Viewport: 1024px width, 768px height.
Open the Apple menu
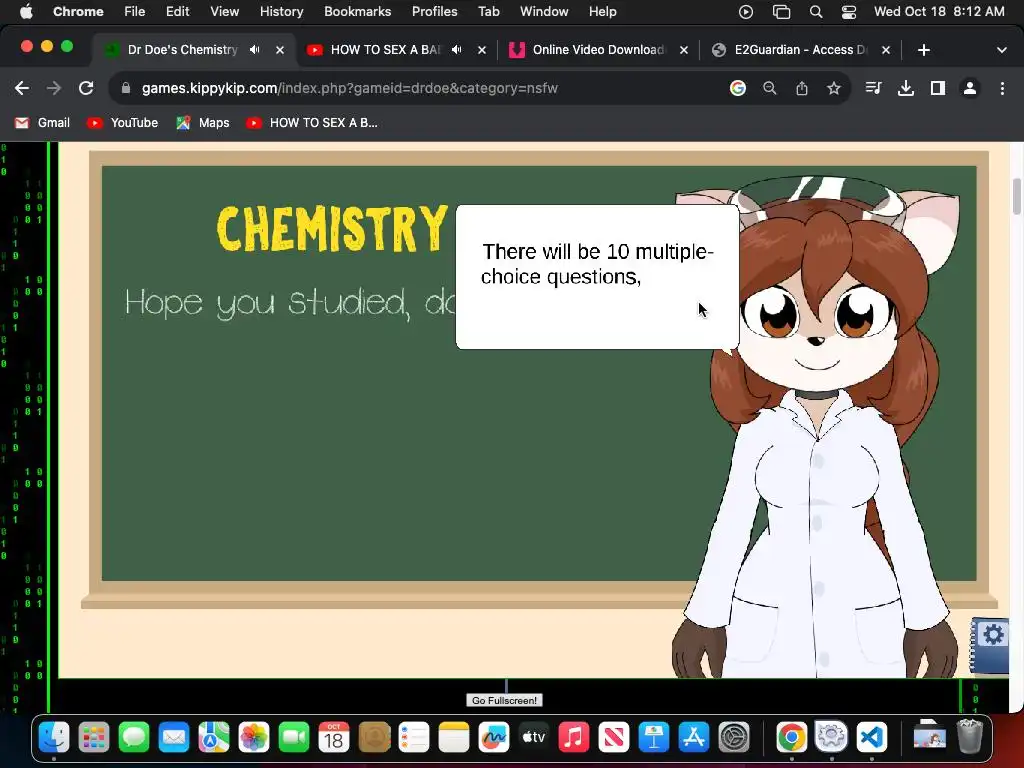click(26, 12)
